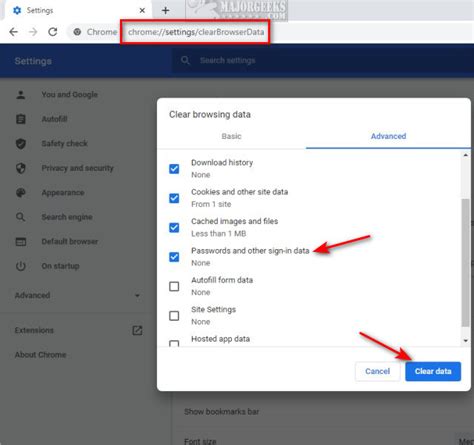The image size is (474, 445).
Task: Open Appearance settings
Action: coord(63,193)
